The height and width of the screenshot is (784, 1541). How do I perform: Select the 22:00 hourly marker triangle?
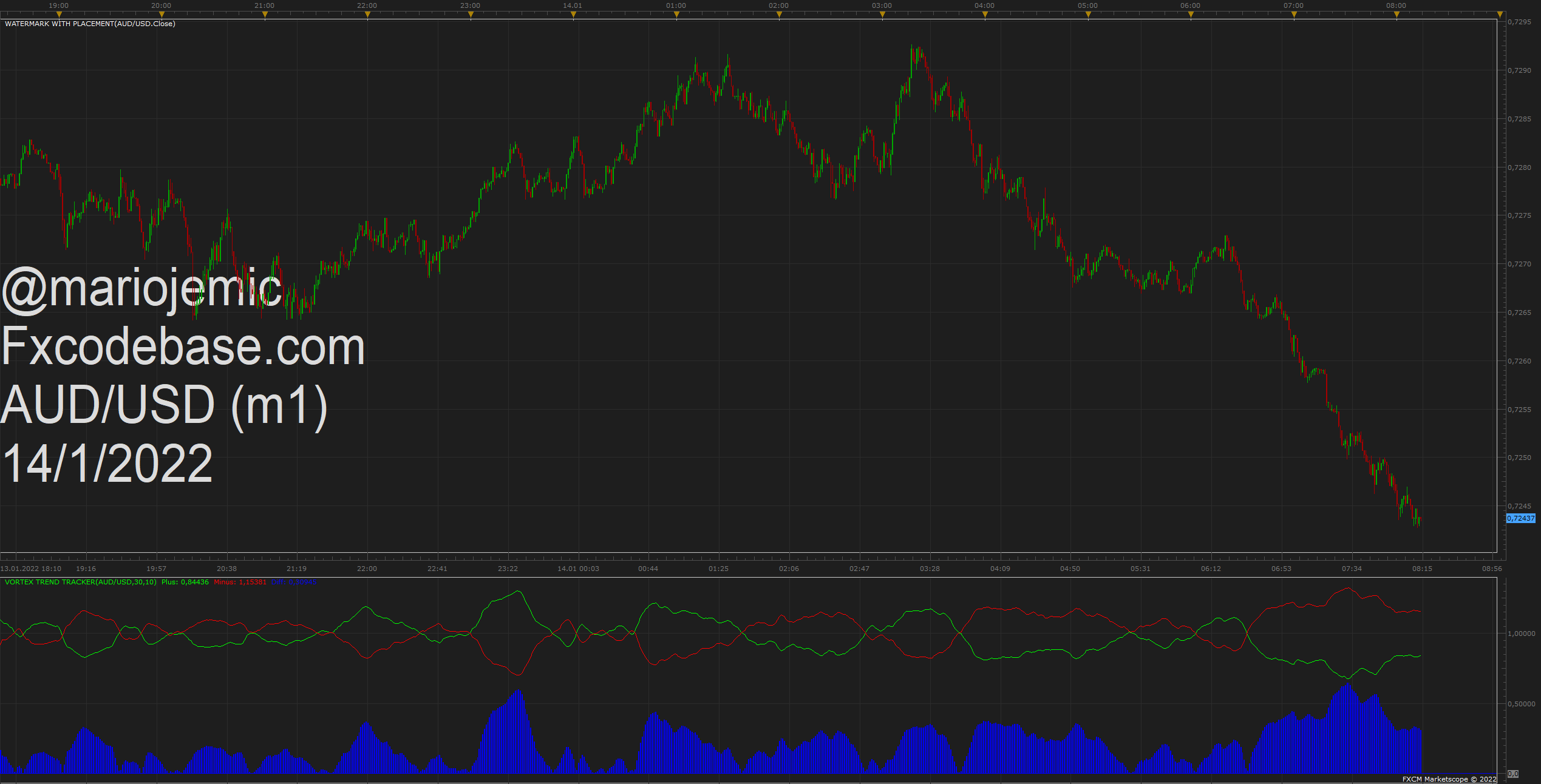[367, 15]
